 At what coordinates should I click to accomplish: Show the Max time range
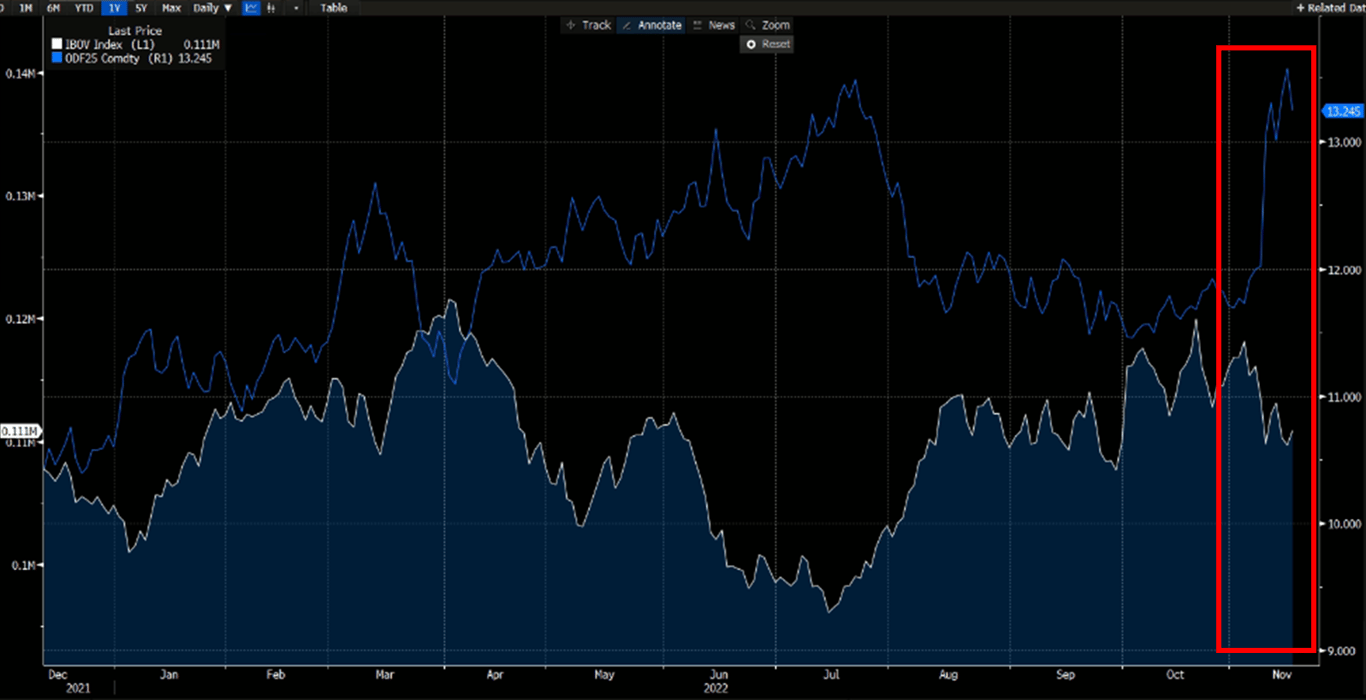tap(171, 8)
